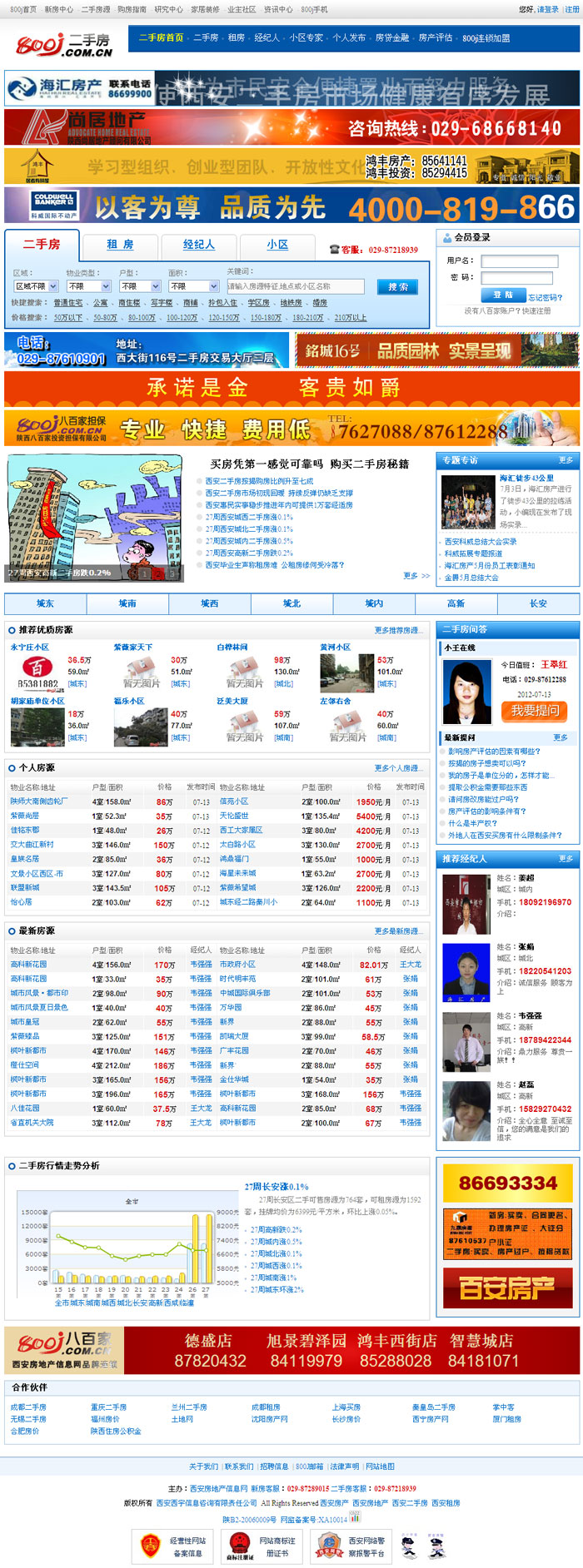Expand the 户型 layout dropdown
Image resolution: width=583 pixels, height=1568 pixels.
pos(139,286)
